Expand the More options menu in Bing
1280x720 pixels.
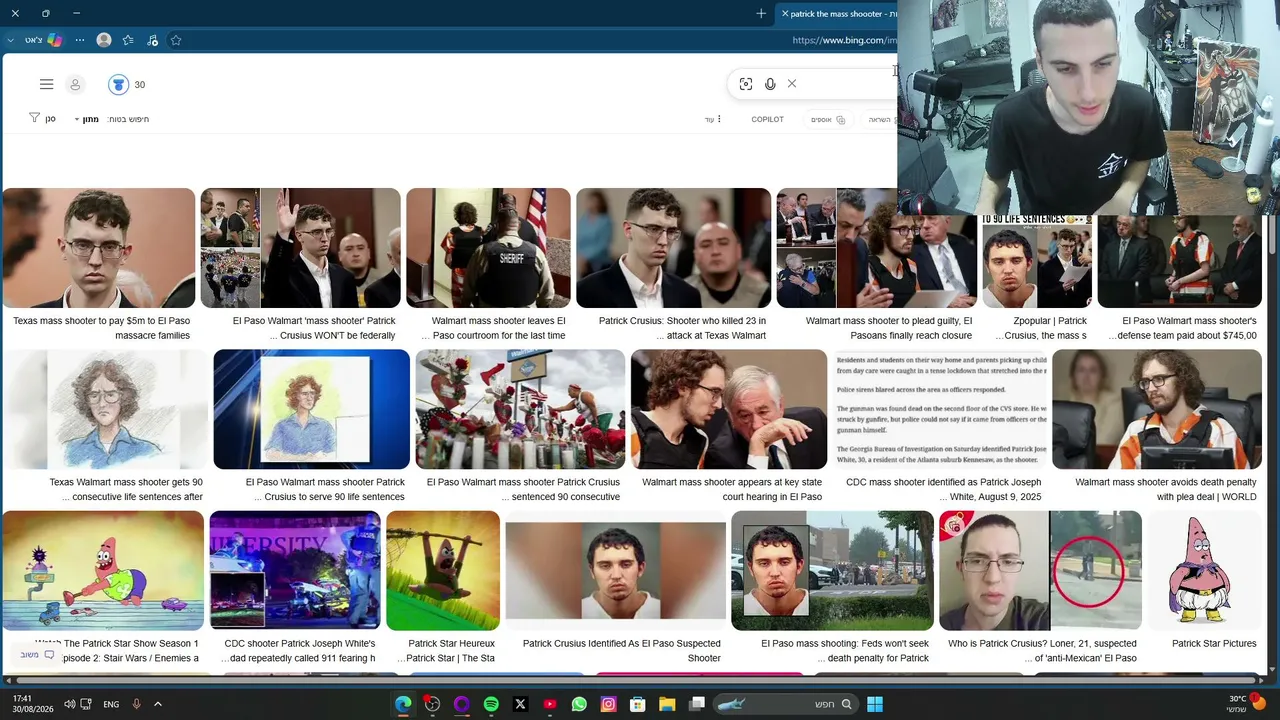(713, 119)
